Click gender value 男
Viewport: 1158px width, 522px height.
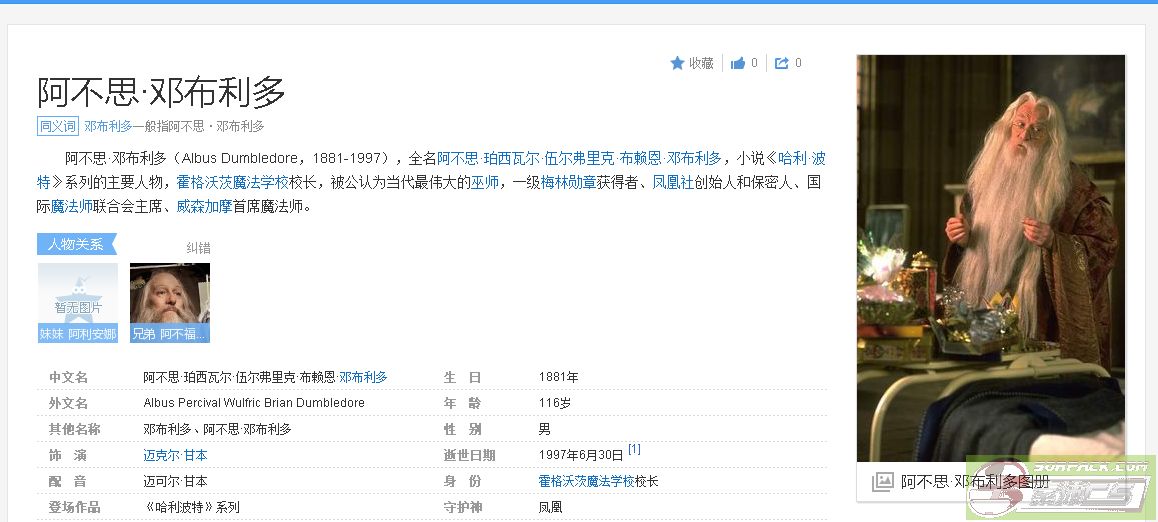[x=544, y=429]
